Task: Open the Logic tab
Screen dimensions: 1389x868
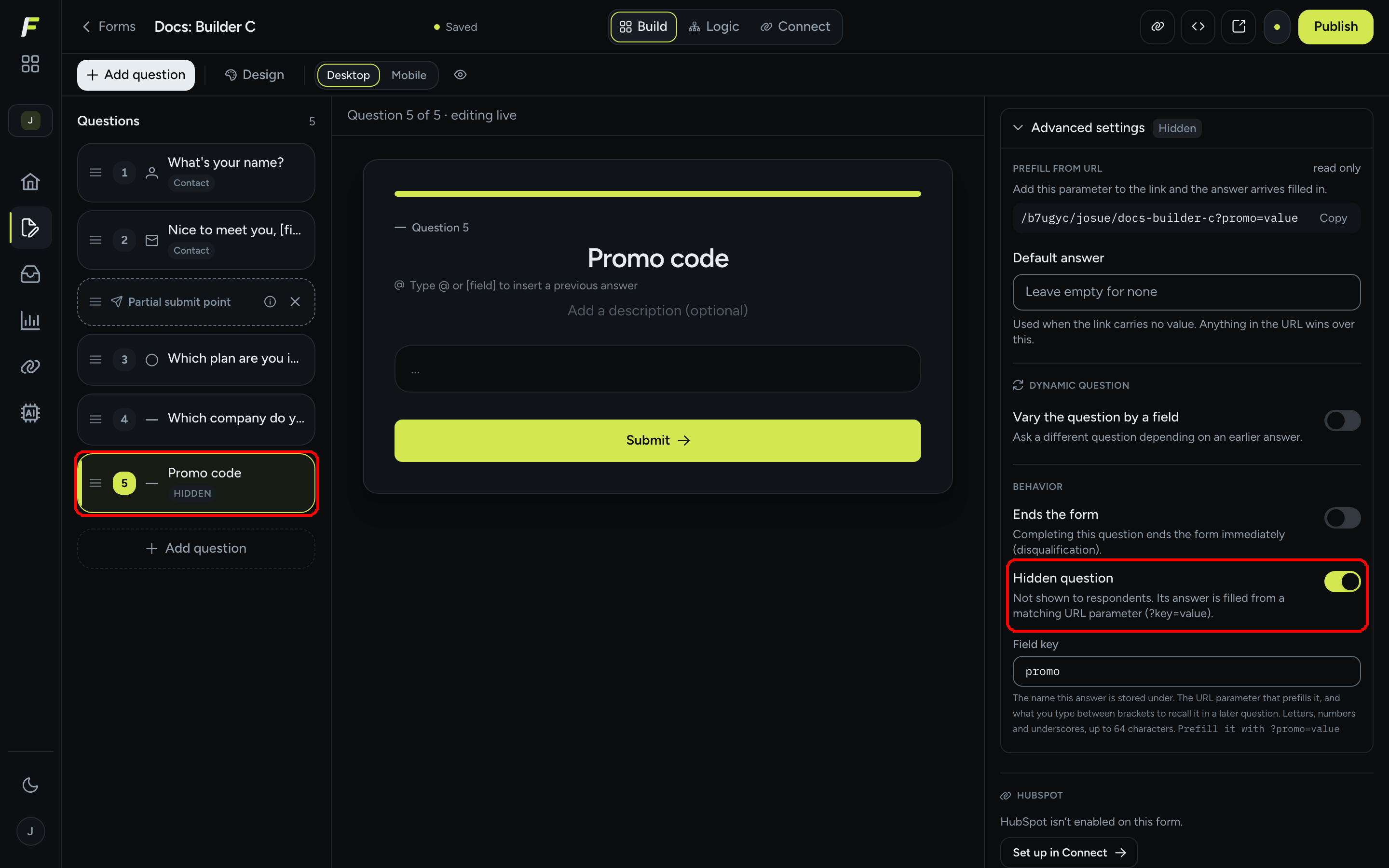Action: tap(713, 27)
